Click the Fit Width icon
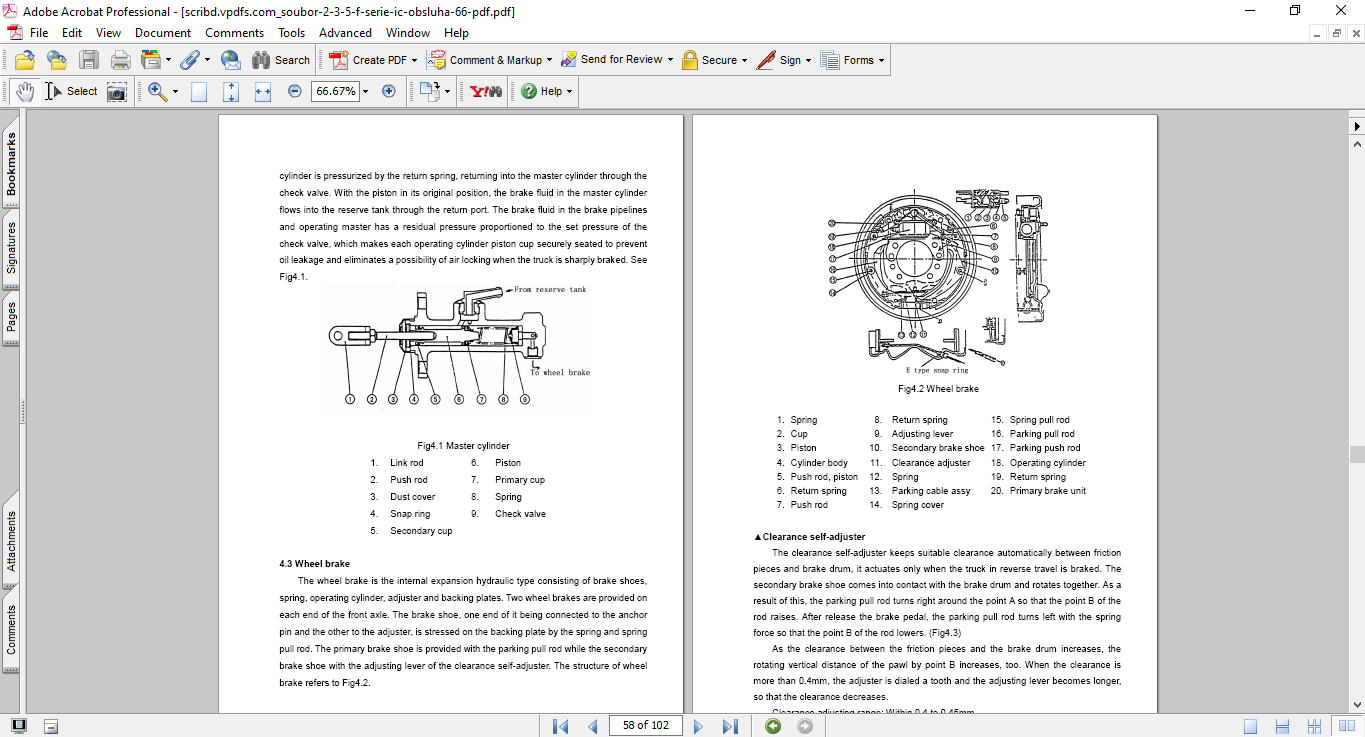The width and height of the screenshot is (1365, 737). click(x=263, y=91)
